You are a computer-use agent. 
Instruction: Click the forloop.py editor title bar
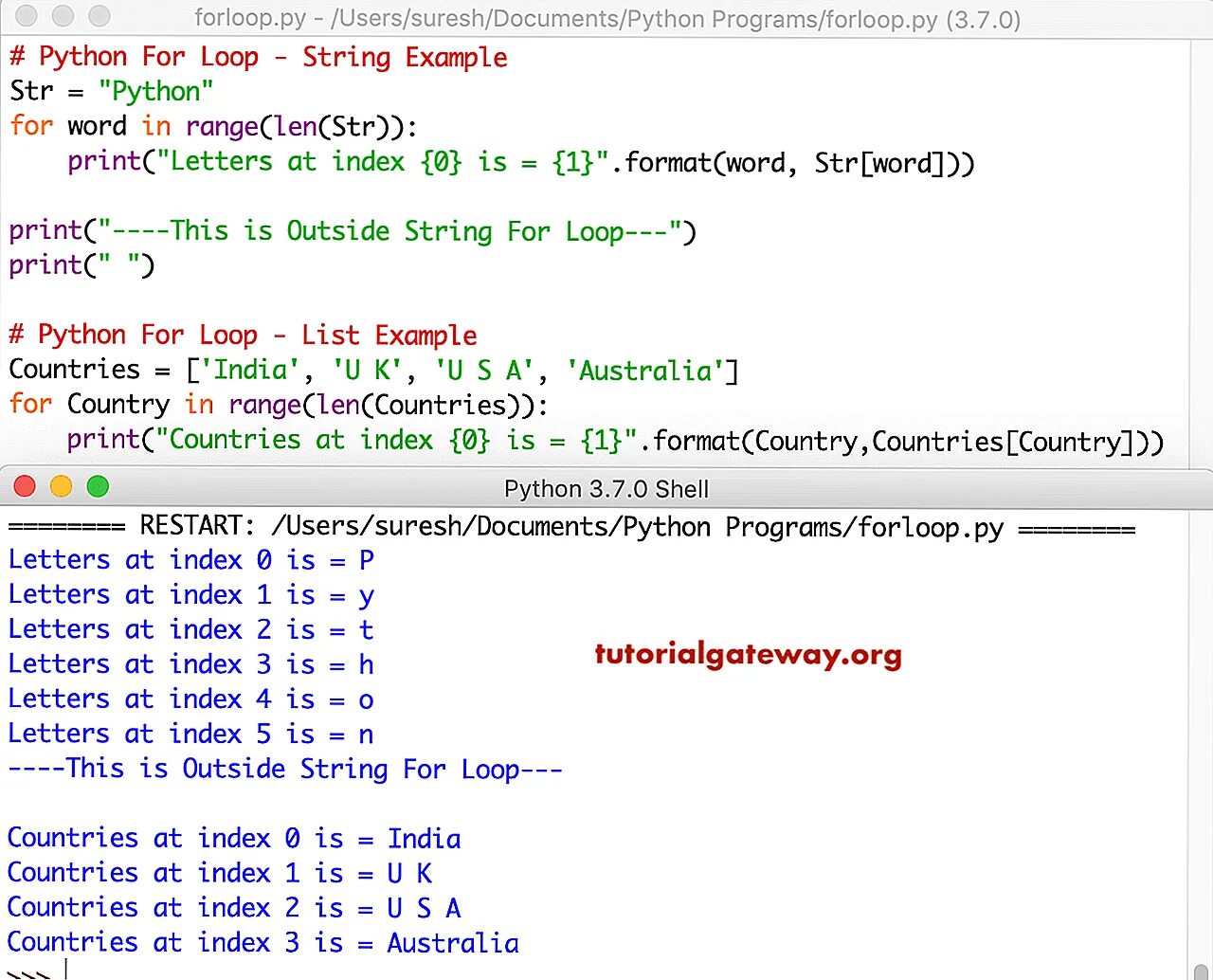606,18
